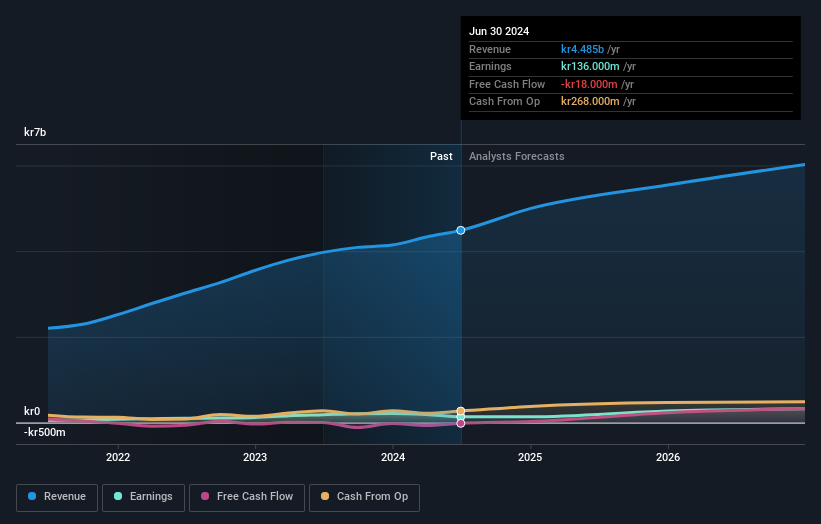Toggle the Free Cash Flow legend button
The image size is (821, 524).
click(247, 497)
